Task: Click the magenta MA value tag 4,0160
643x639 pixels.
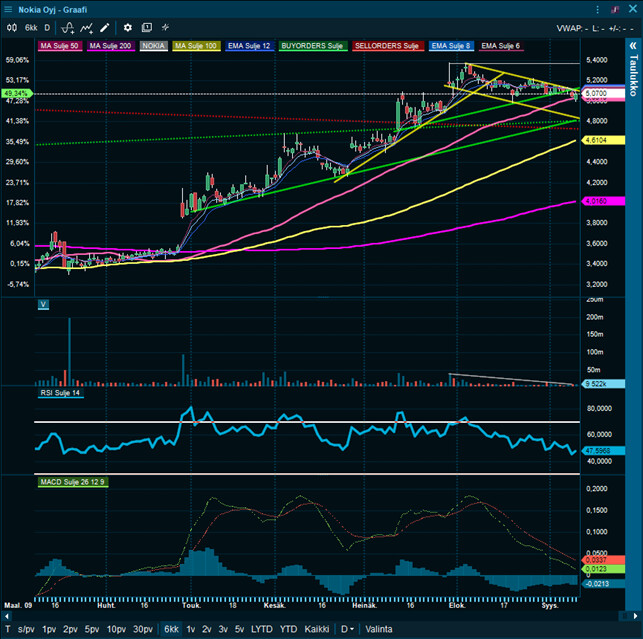Action: 603,201
